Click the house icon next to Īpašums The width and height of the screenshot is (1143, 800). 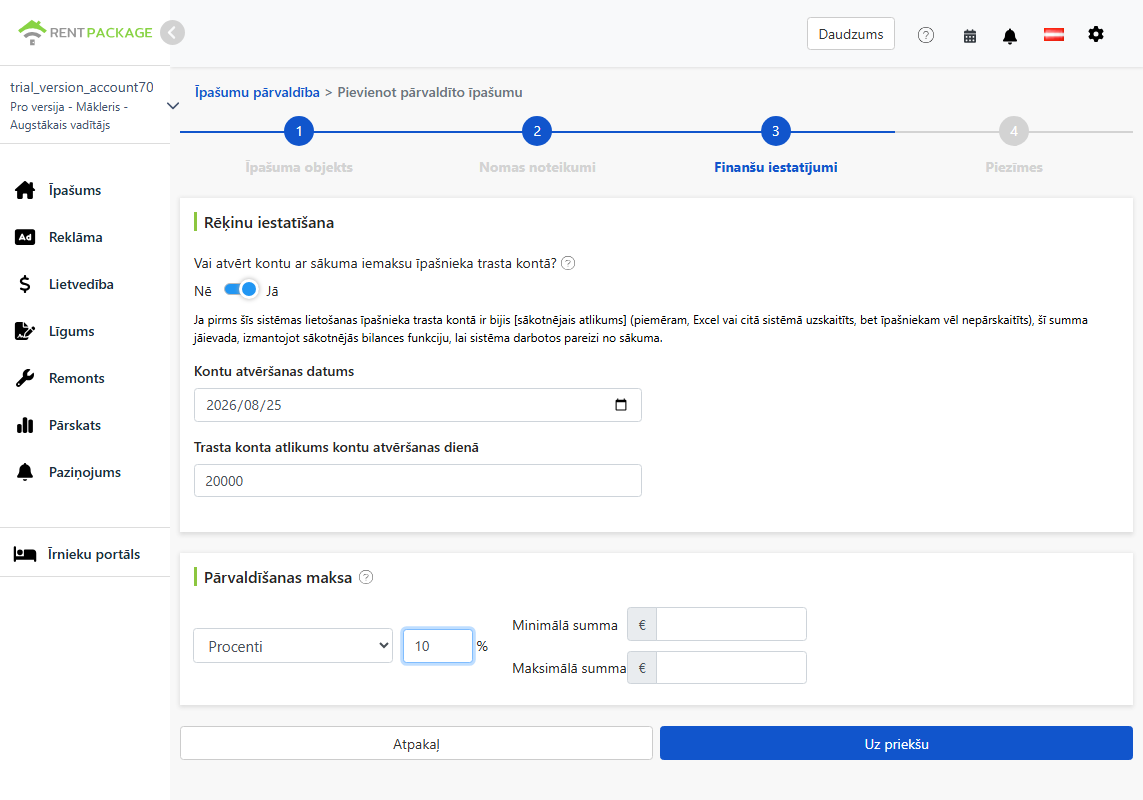[25, 190]
